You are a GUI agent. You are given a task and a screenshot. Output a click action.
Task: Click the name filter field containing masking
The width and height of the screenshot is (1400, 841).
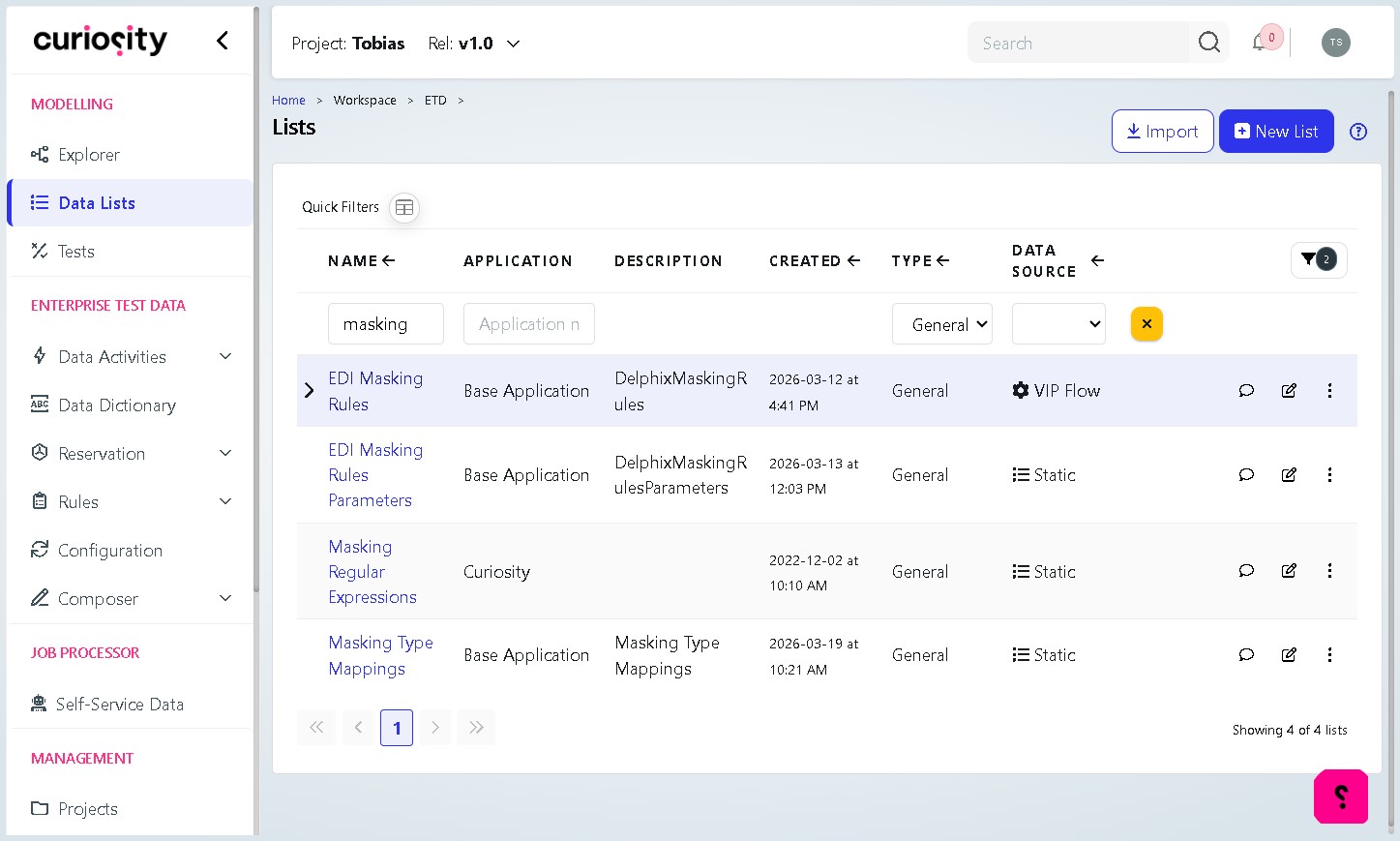tap(385, 323)
